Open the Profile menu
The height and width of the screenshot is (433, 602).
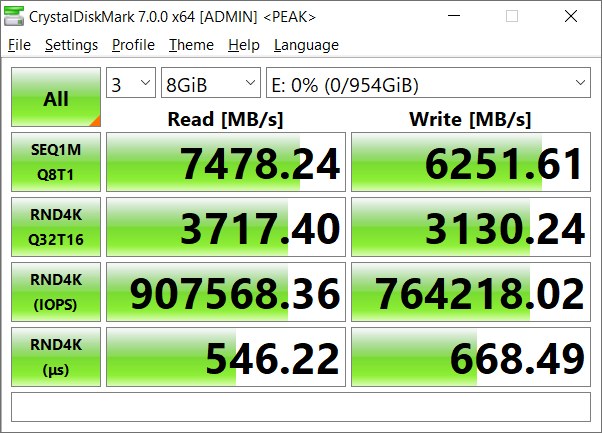click(133, 45)
